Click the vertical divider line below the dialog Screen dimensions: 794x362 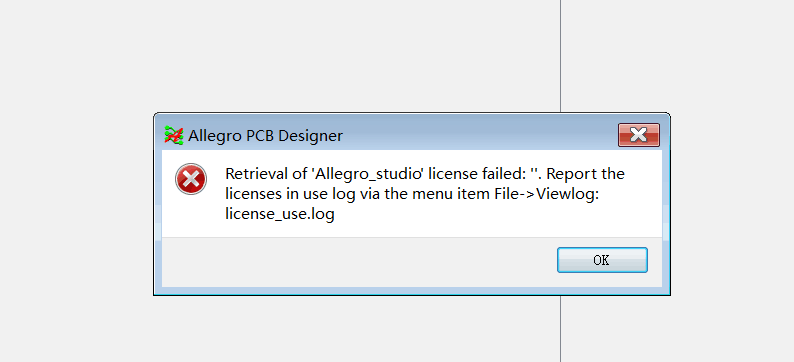pos(560,329)
